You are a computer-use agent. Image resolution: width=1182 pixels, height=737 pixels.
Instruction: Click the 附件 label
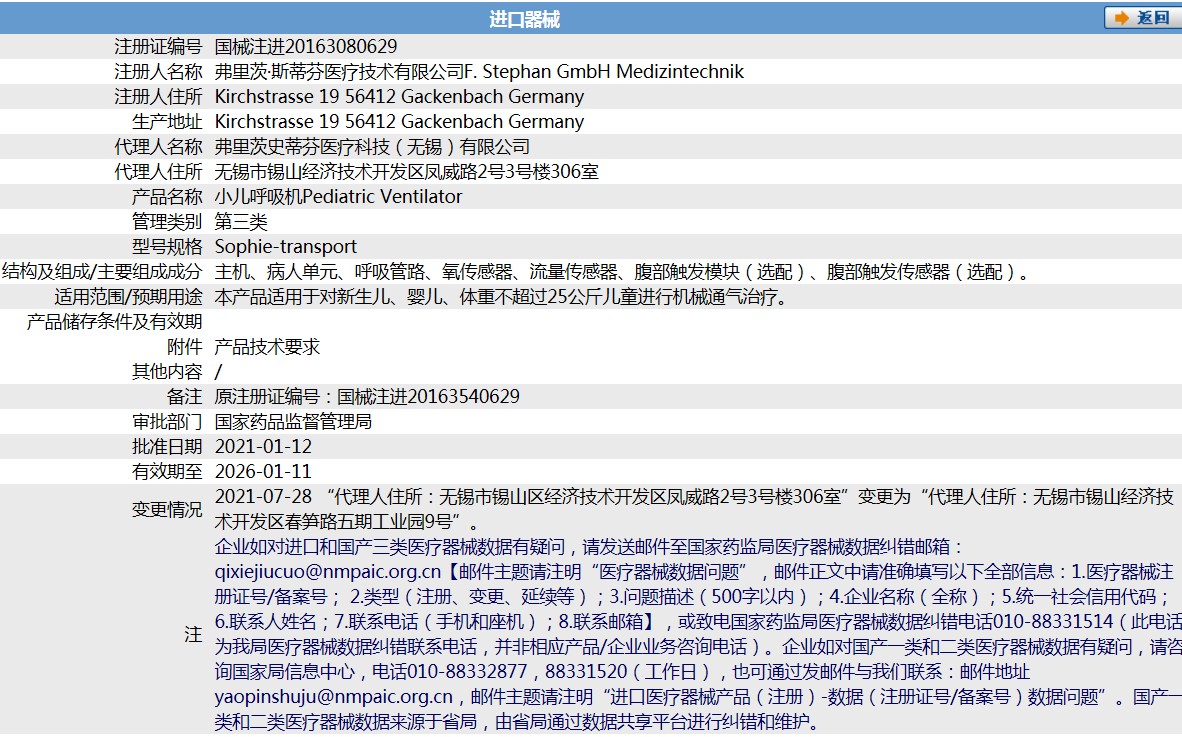(x=185, y=347)
